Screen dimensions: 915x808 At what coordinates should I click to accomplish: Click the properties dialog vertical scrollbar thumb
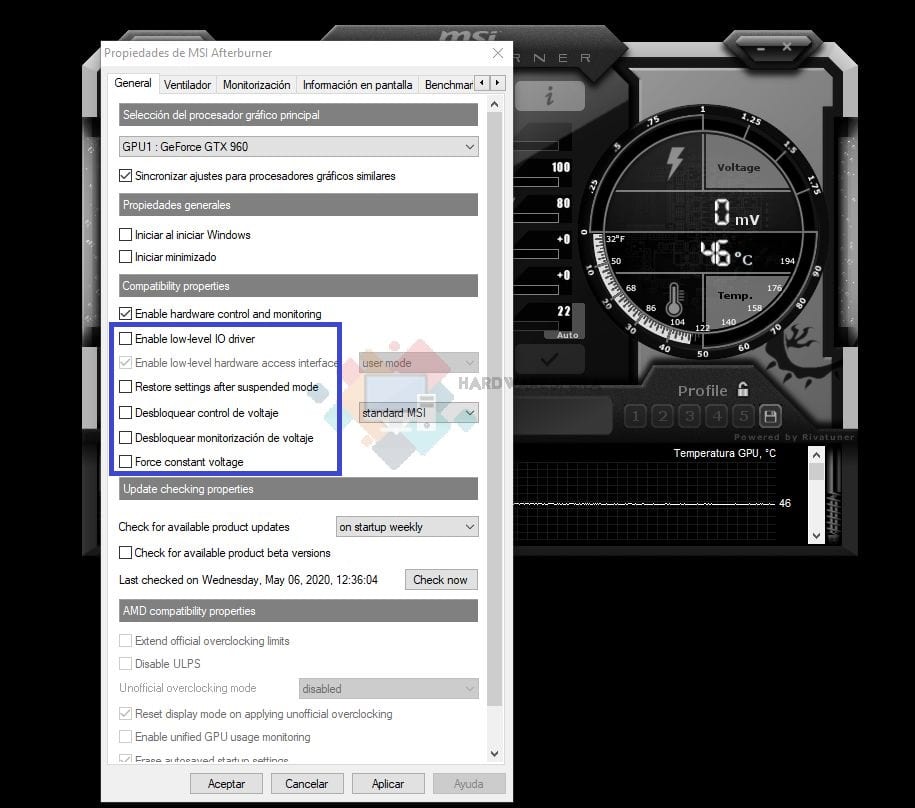pyautogui.click(x=495, y=409)
